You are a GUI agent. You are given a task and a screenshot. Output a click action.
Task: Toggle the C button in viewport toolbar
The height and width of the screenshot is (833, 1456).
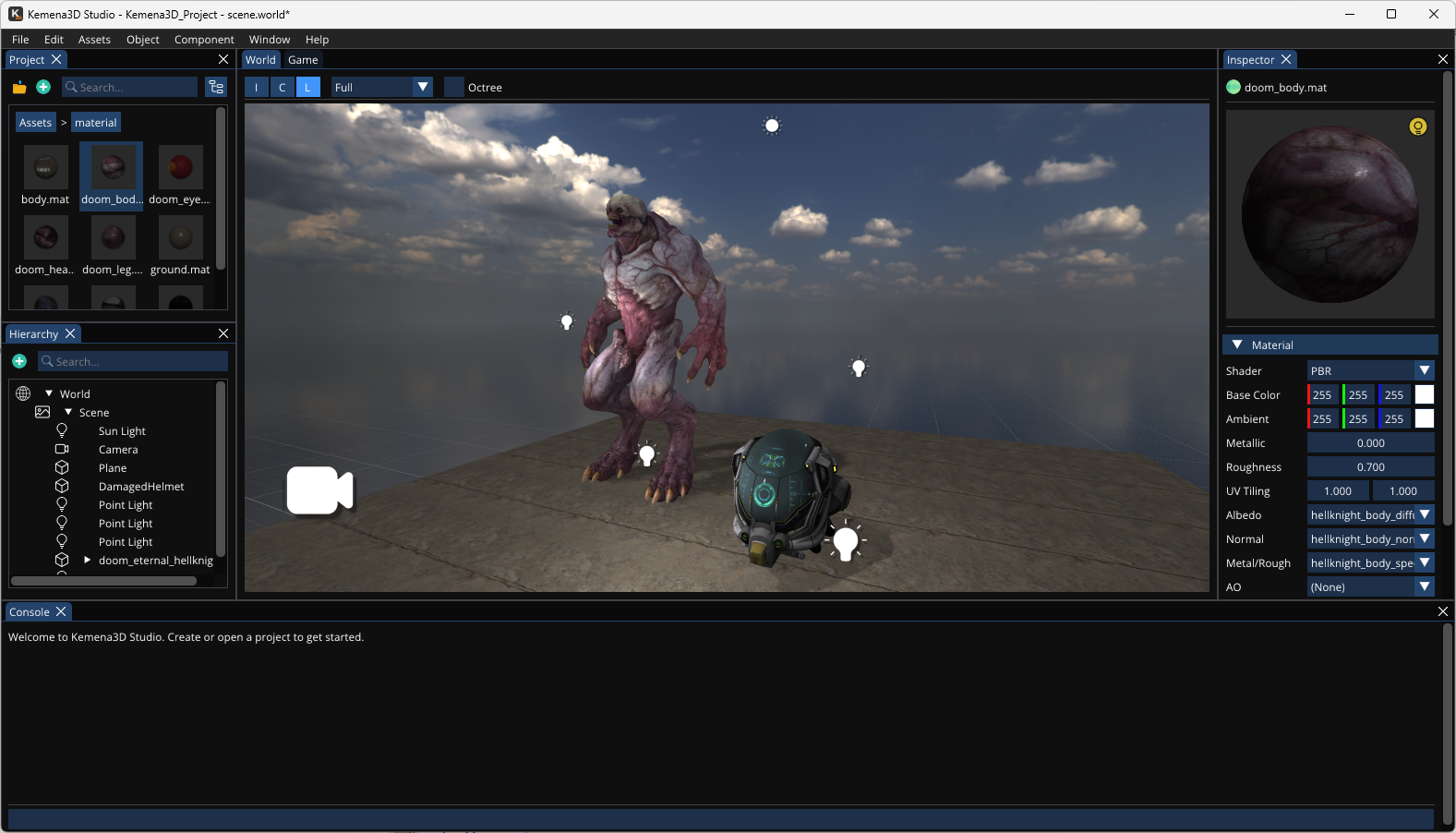click(282, 87)
